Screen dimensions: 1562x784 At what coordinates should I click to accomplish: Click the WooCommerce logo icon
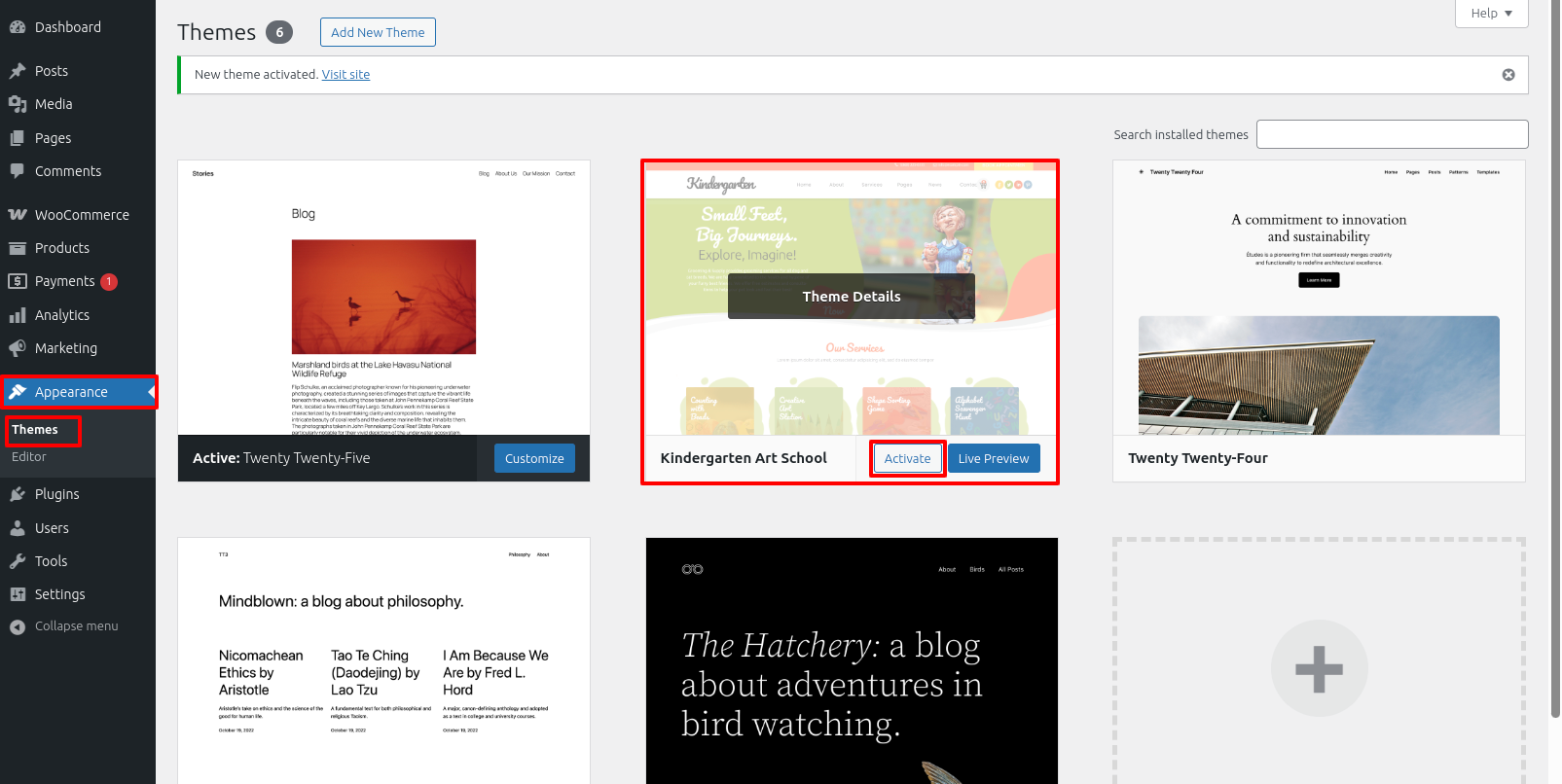pos(18,215)
